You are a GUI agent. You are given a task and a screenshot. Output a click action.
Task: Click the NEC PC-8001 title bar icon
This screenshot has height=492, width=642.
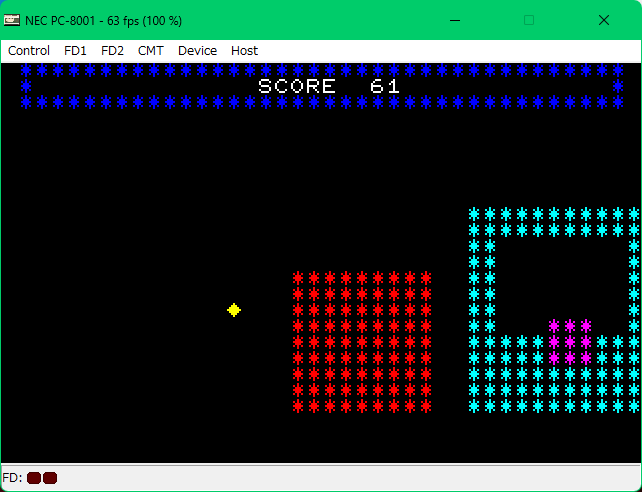point(13,20)
